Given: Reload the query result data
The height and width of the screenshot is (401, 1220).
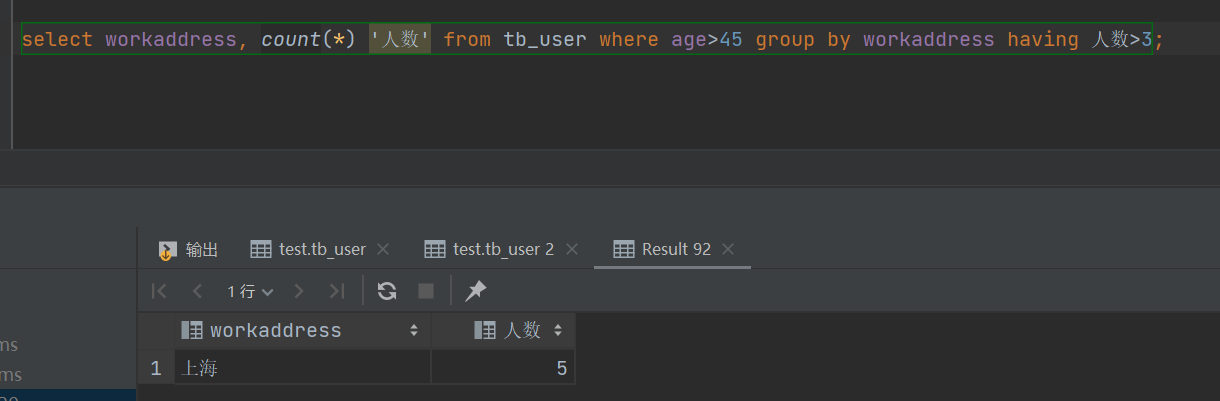Looking at the screenshot, I should (x=387, y=291).
